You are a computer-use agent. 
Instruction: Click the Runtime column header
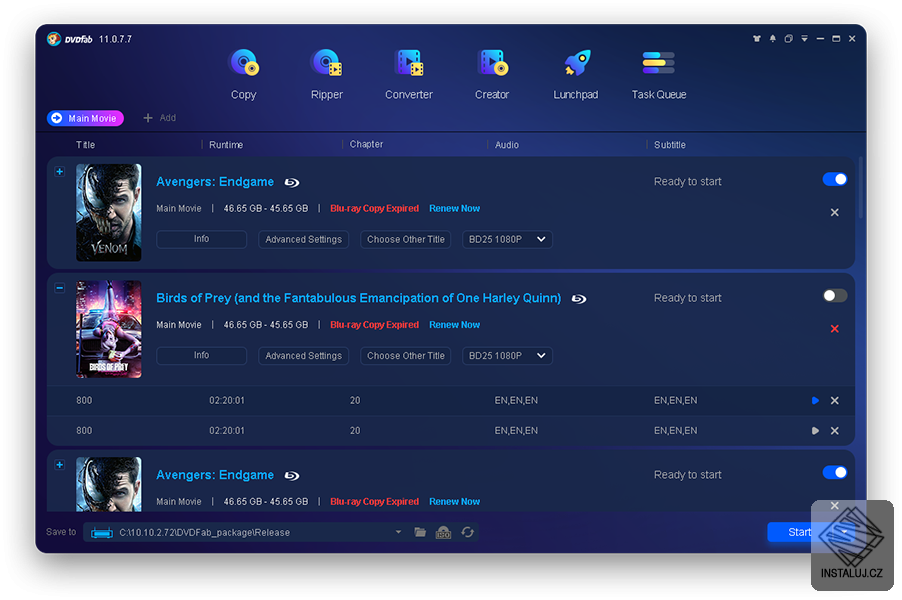coord(226,145)
